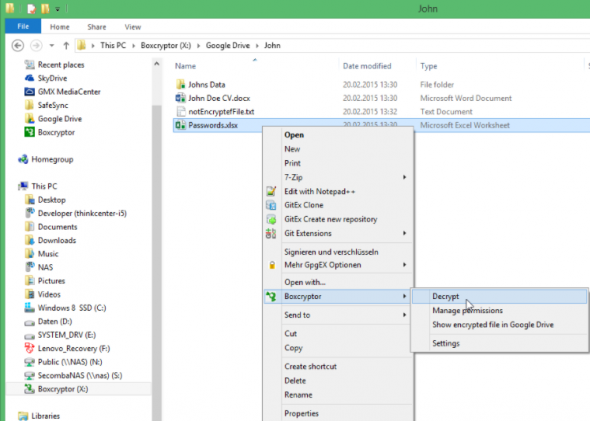Open recent locations dropdown arrow
The width and height of the screenshot is (590, 421).
(52, 46)
